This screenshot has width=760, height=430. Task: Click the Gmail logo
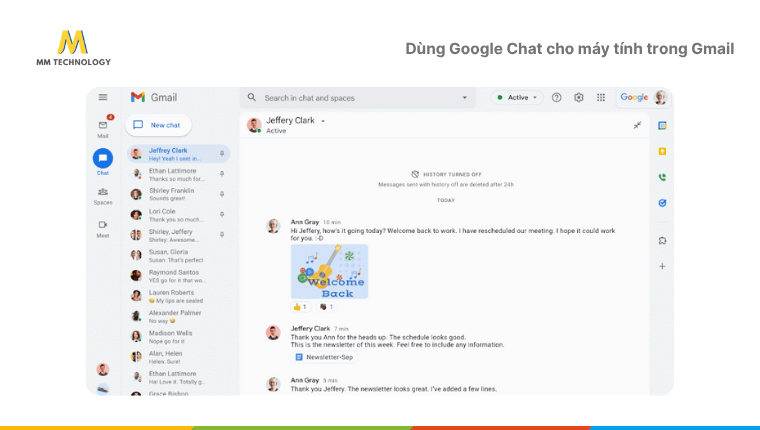click(x=154, y=97)
